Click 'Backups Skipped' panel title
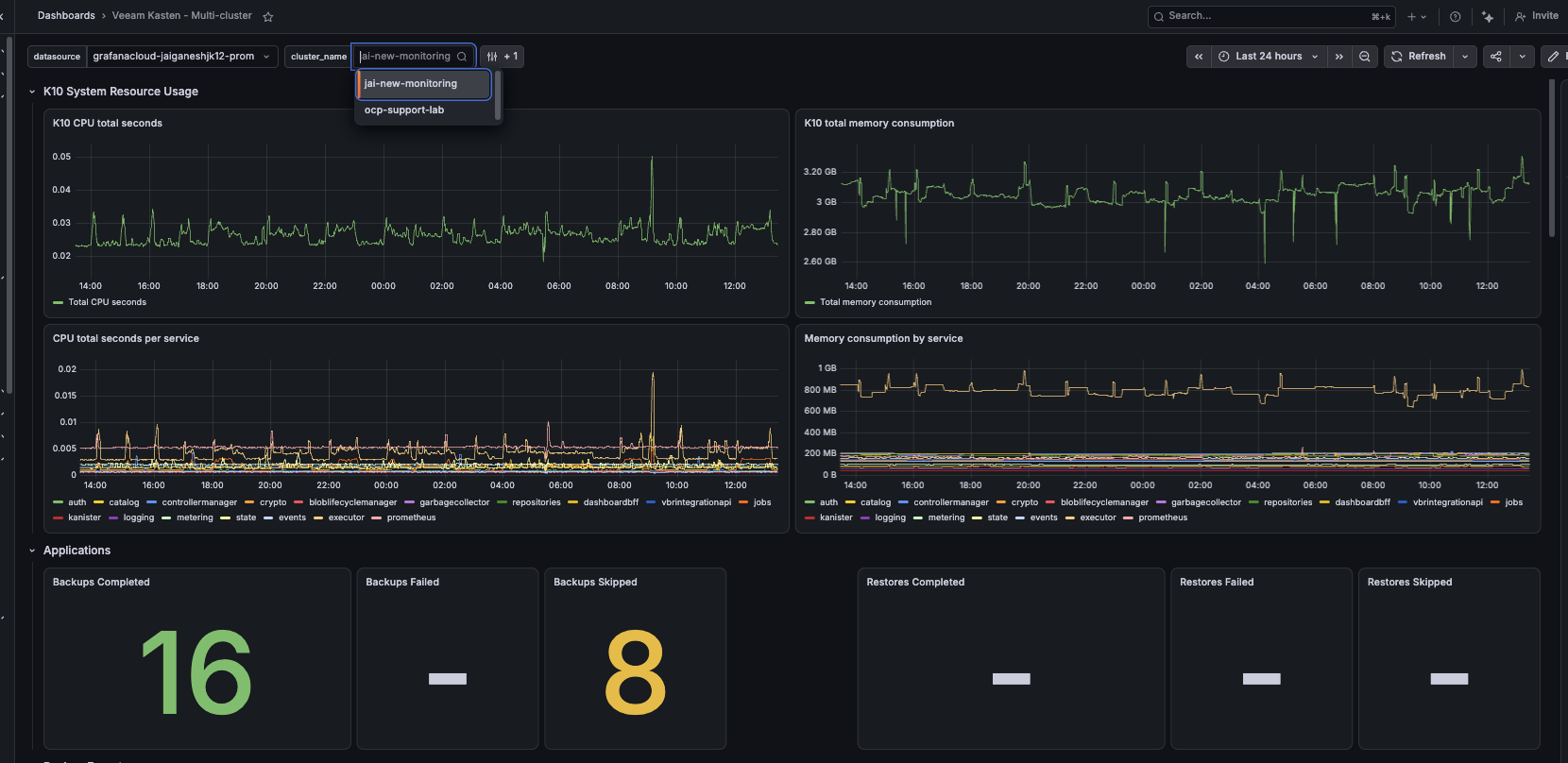 [x=595, y=582]
